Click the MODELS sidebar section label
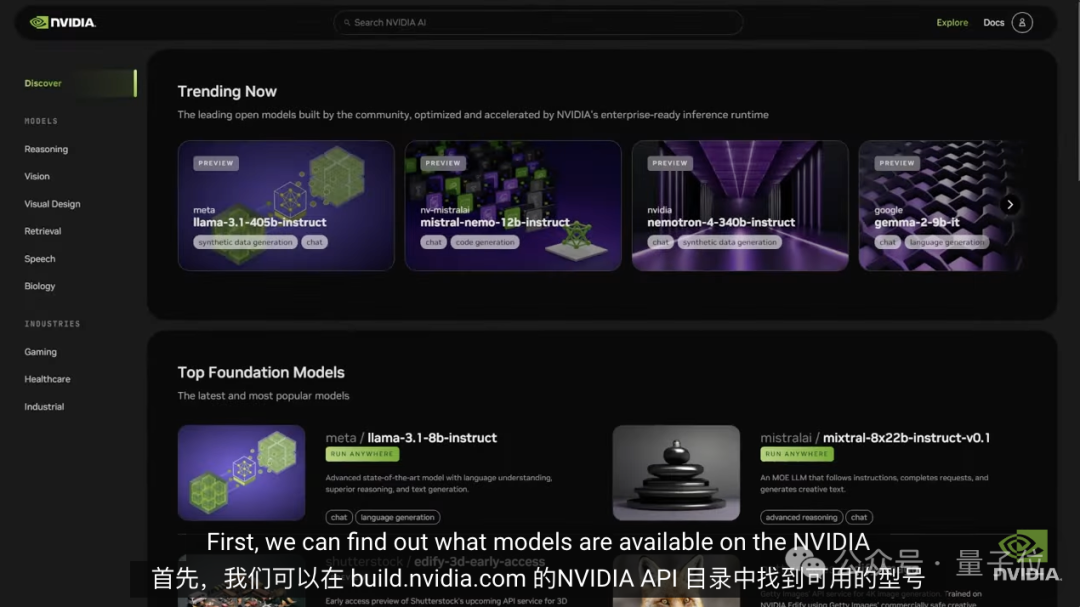The image size is (1080, 607). click(41, 121)
